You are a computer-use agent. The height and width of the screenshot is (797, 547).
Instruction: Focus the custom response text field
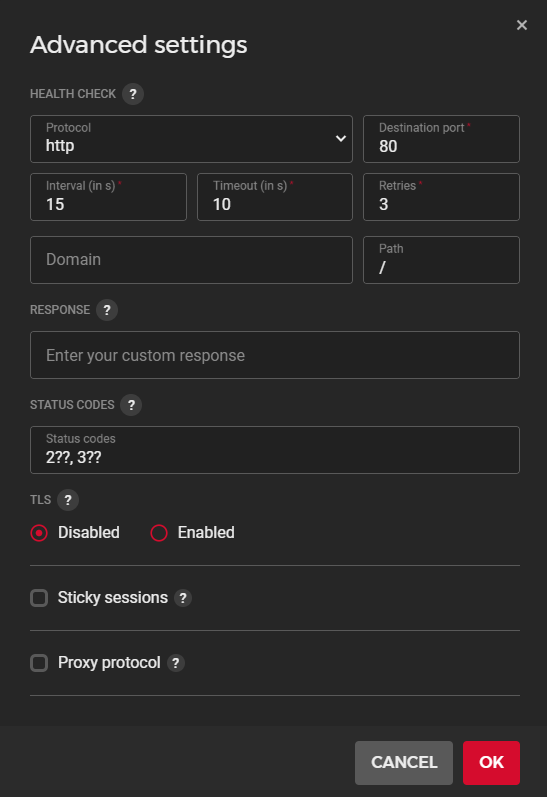click(x=275, y=355)
